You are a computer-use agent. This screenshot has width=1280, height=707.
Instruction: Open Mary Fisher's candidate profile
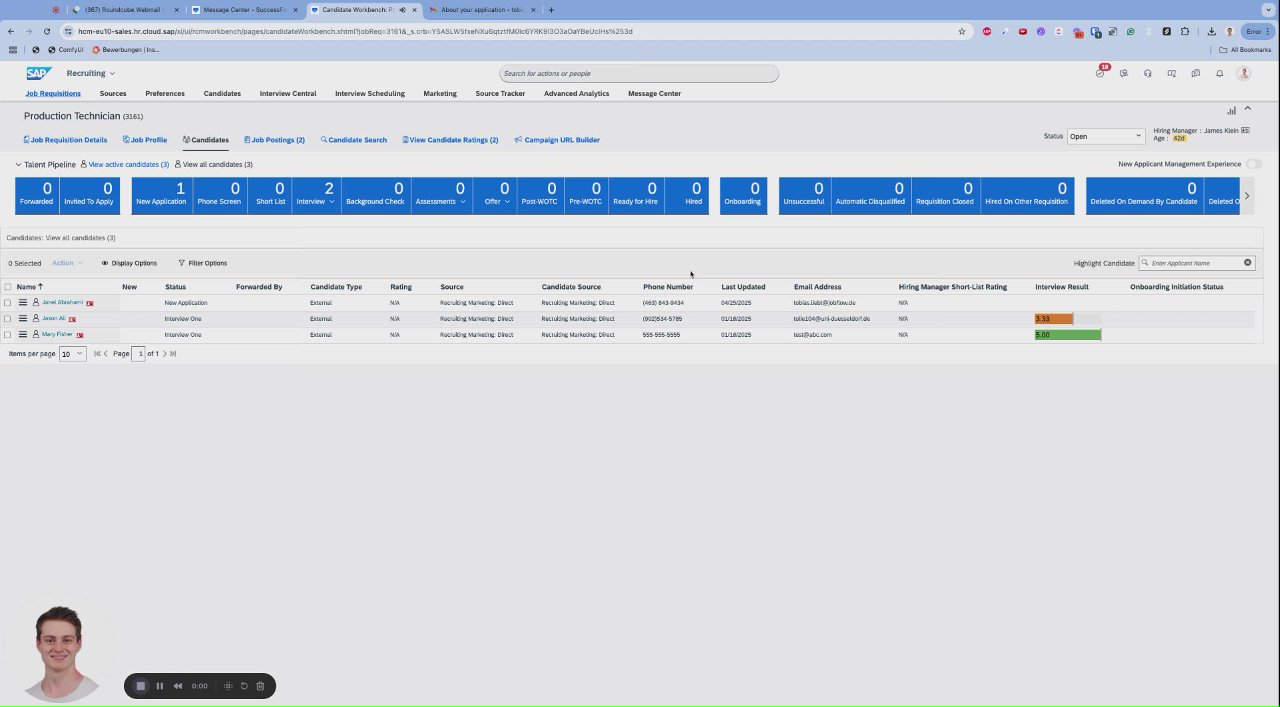click(57, 334)
